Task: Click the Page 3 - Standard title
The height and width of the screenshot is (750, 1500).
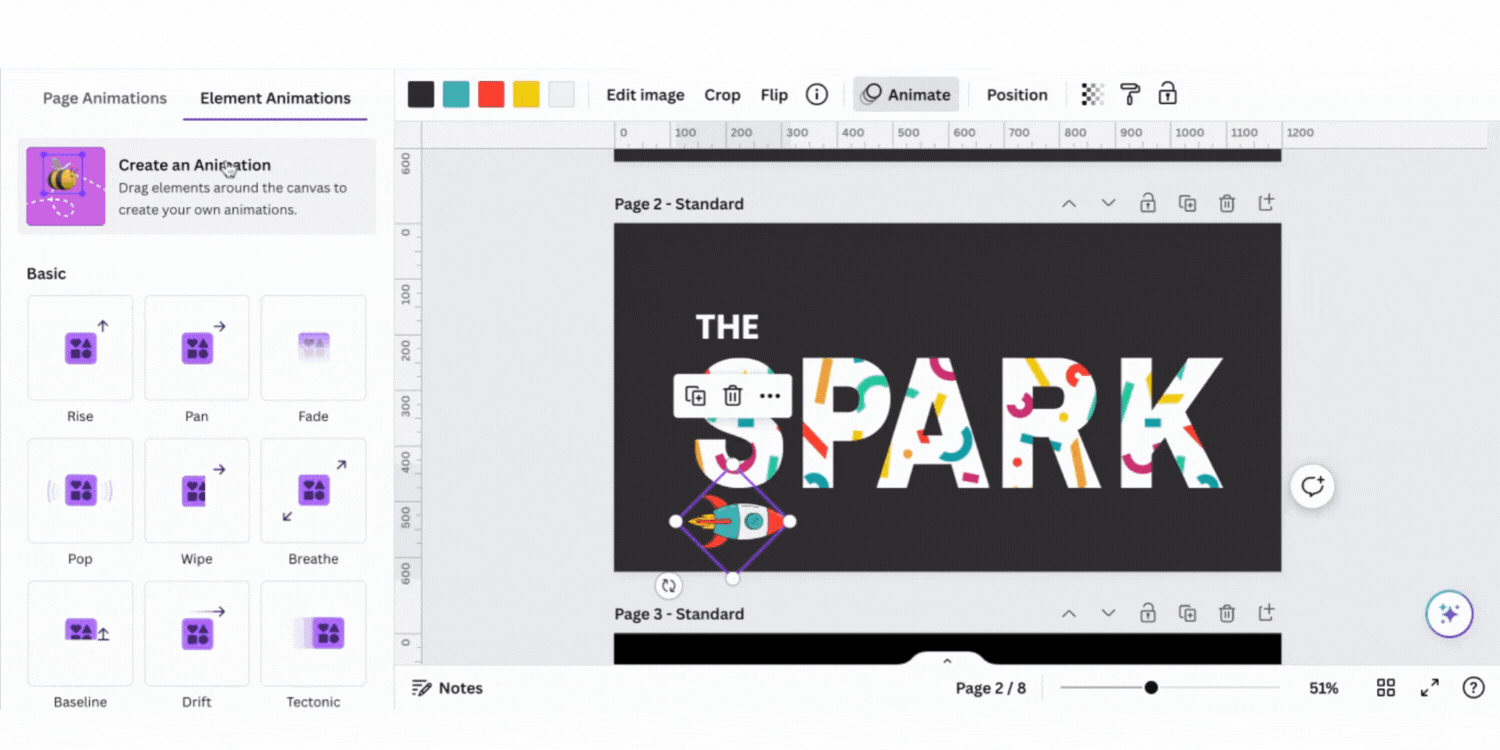Action: pos(679,614)
